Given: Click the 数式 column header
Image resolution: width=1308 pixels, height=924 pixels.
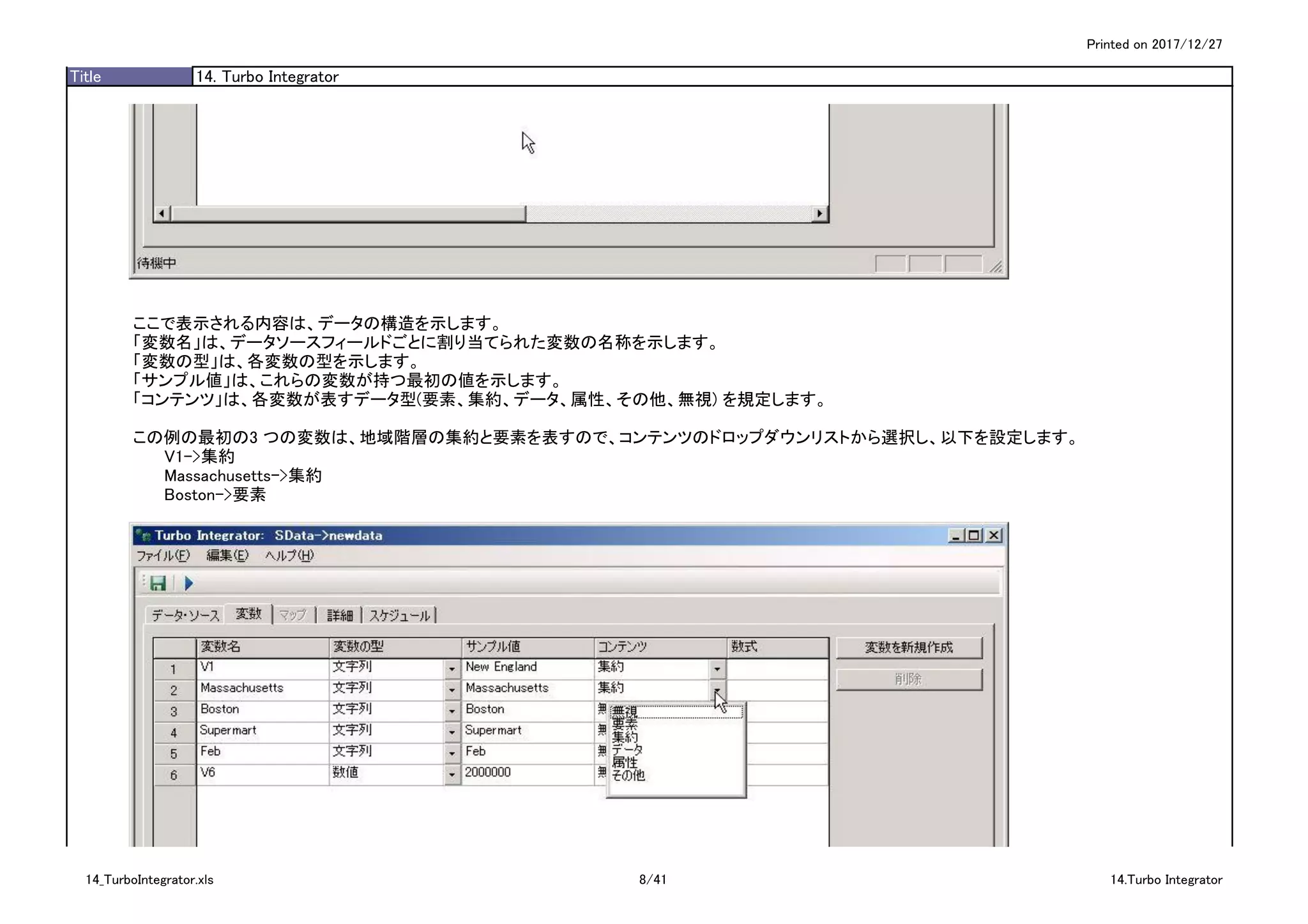Looking at the screenshot, I should 778,647.
